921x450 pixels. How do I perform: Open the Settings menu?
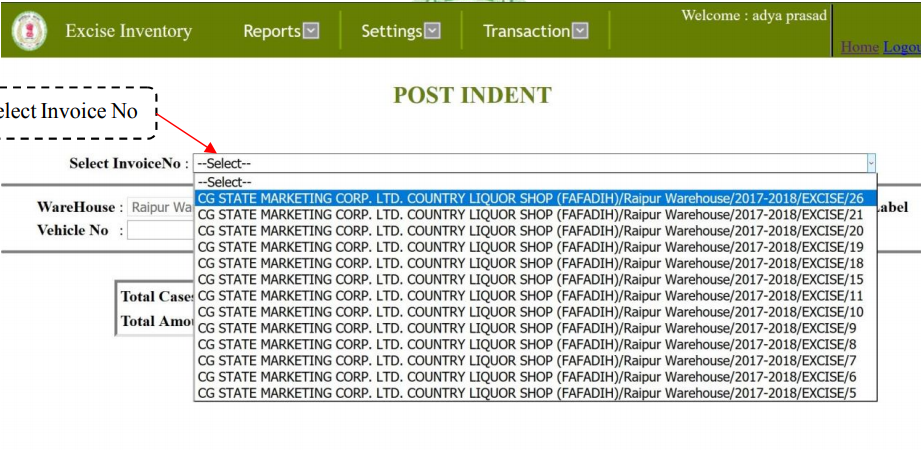point(392,31)
